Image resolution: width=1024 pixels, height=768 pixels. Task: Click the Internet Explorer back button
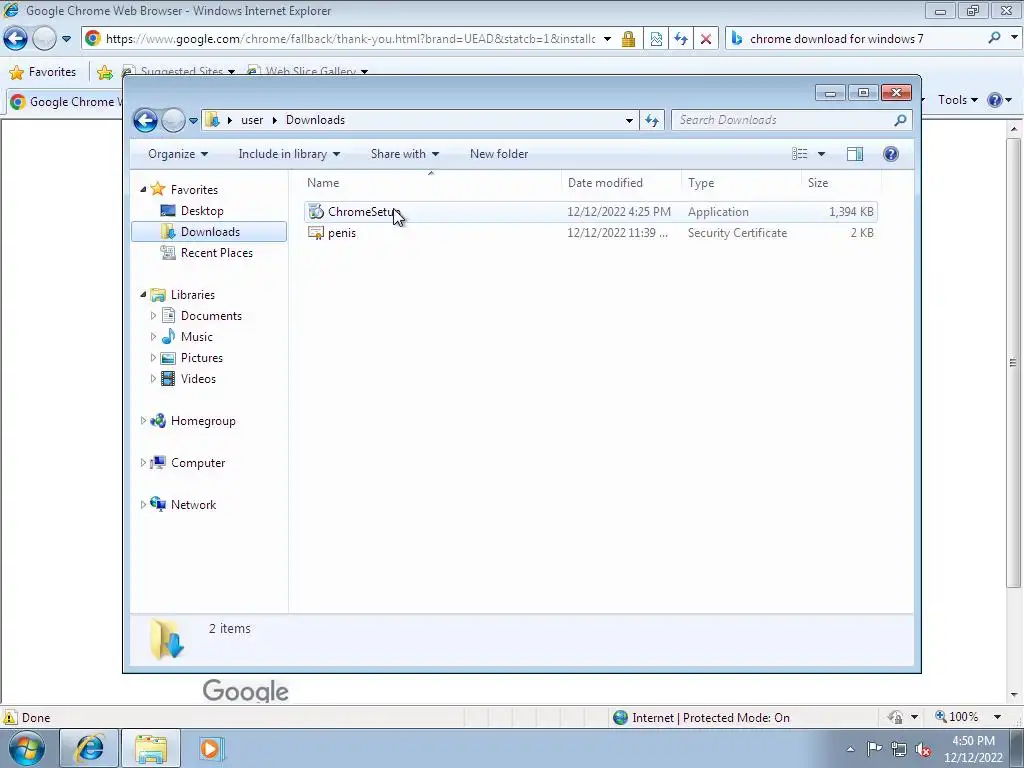16,39
